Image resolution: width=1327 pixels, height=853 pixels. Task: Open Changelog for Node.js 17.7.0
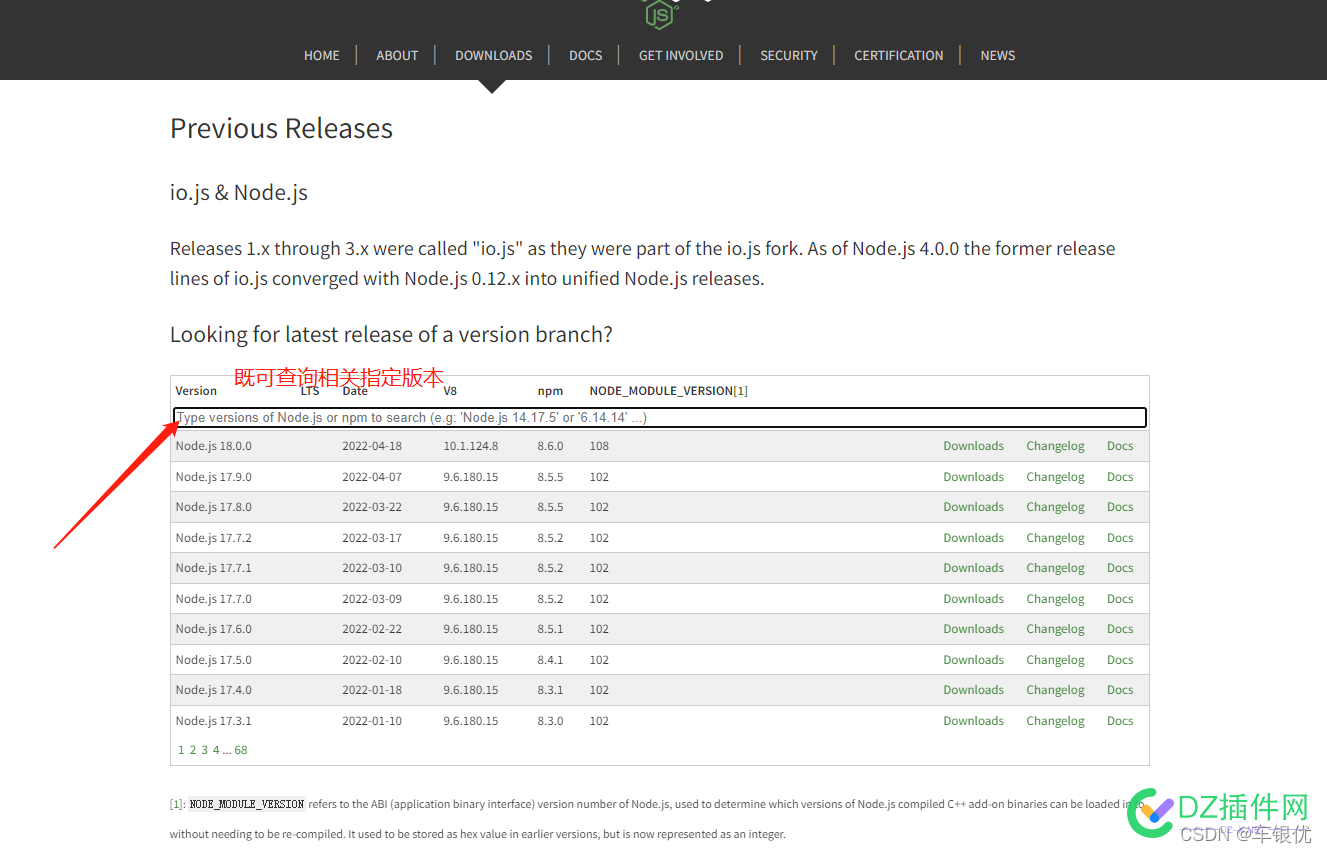point(1055,599)
